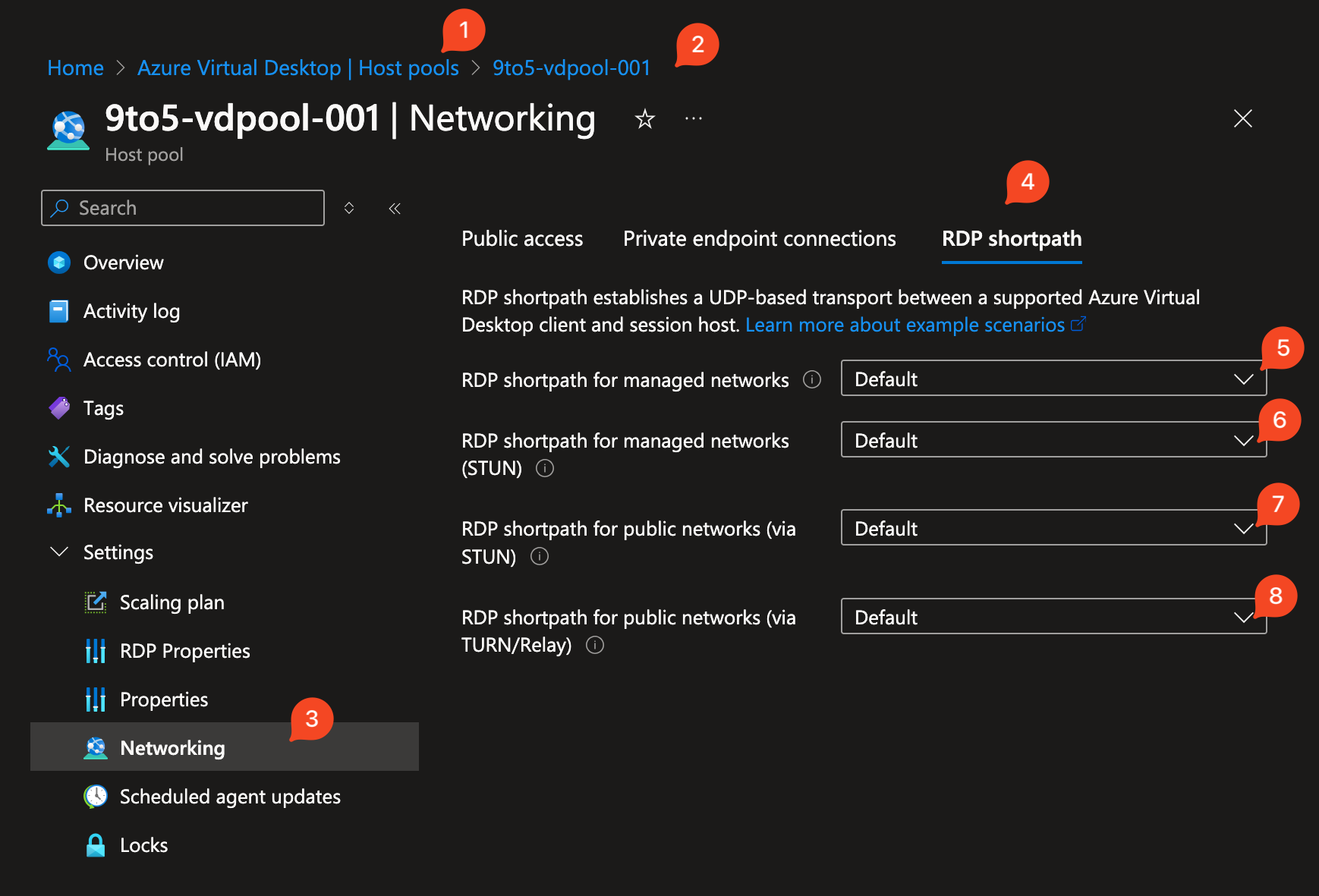Collapse the Settings section in the sidebar

(x=59, y=552)
